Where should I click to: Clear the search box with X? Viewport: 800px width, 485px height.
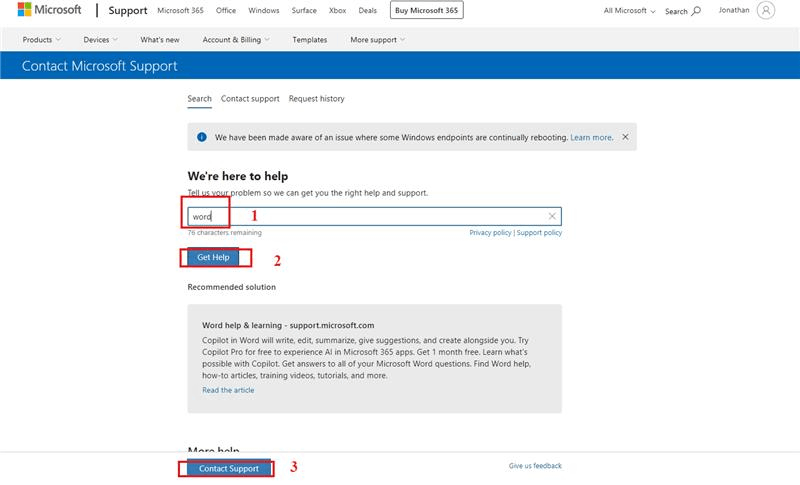pos(552,216)
